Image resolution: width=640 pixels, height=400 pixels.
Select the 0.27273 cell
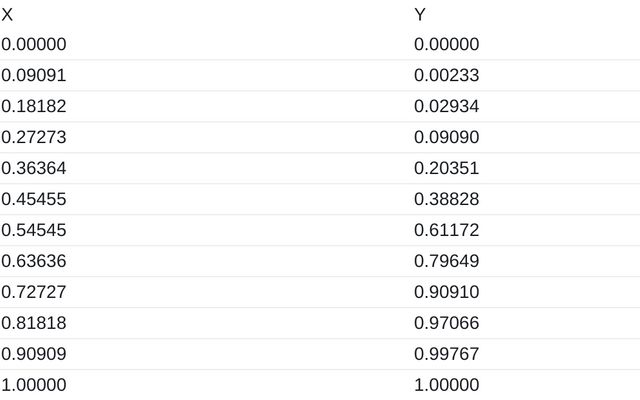tap(34, 138)
